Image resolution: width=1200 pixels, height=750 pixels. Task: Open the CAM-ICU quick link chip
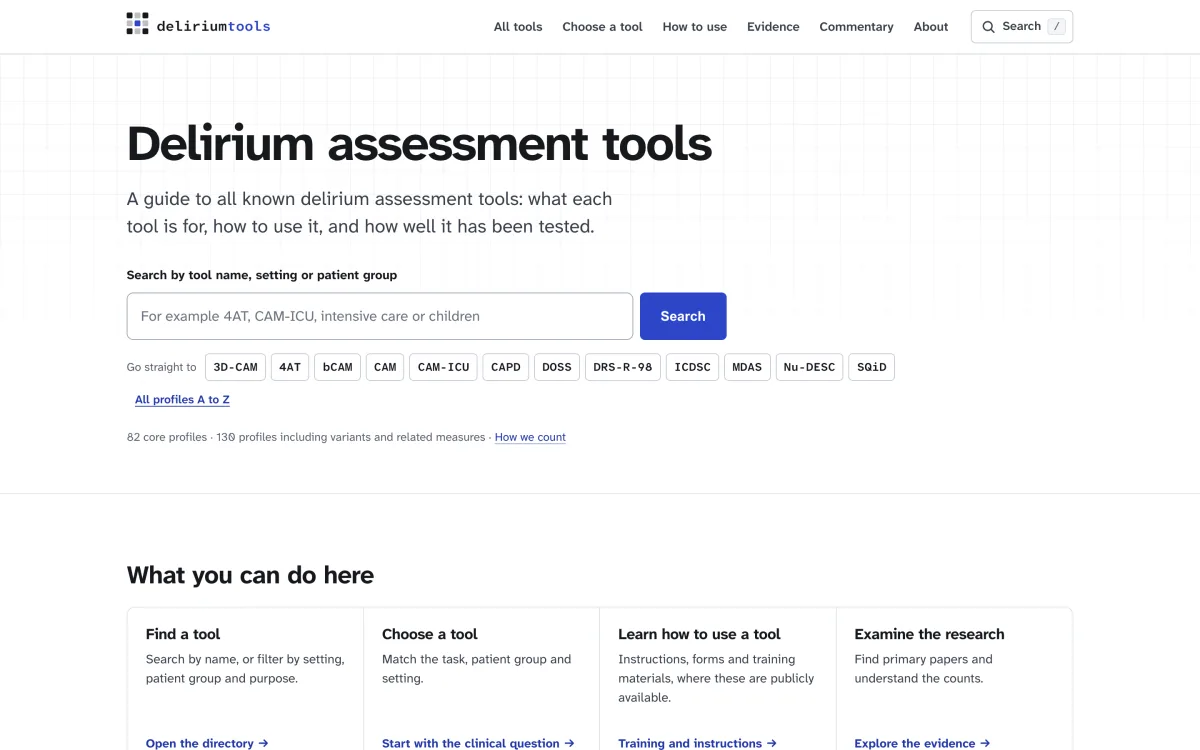coord(443,367)
